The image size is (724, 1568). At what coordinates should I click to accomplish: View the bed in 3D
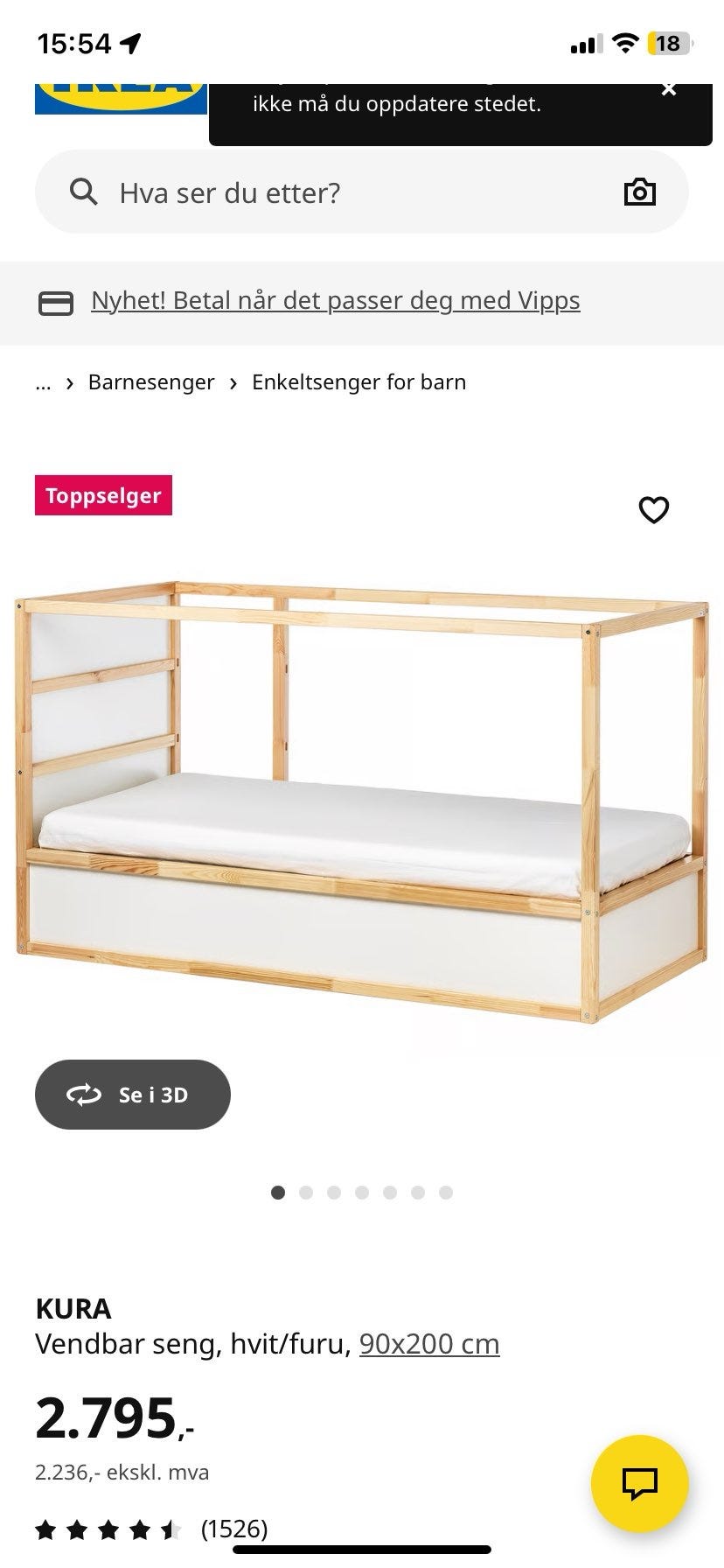click(133, 1095)
